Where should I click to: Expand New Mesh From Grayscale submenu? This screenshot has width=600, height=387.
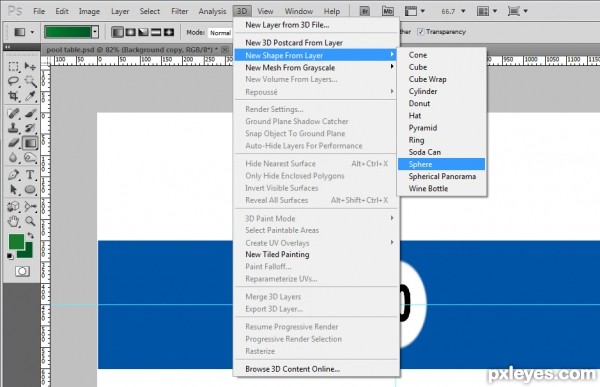coord(316,68)
